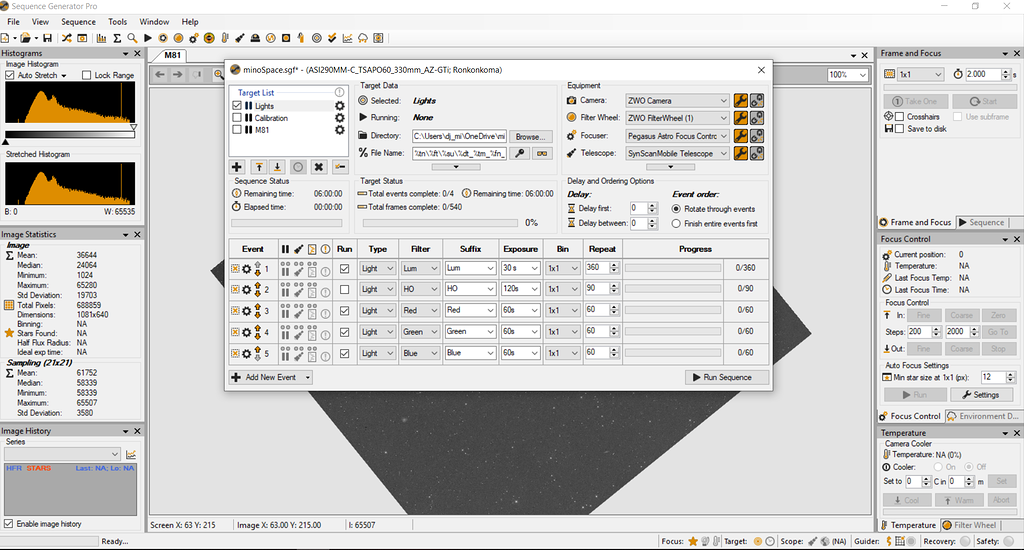
Task: Enable Crosshairs in Frame and Focus
Action: tap(899, 117)
